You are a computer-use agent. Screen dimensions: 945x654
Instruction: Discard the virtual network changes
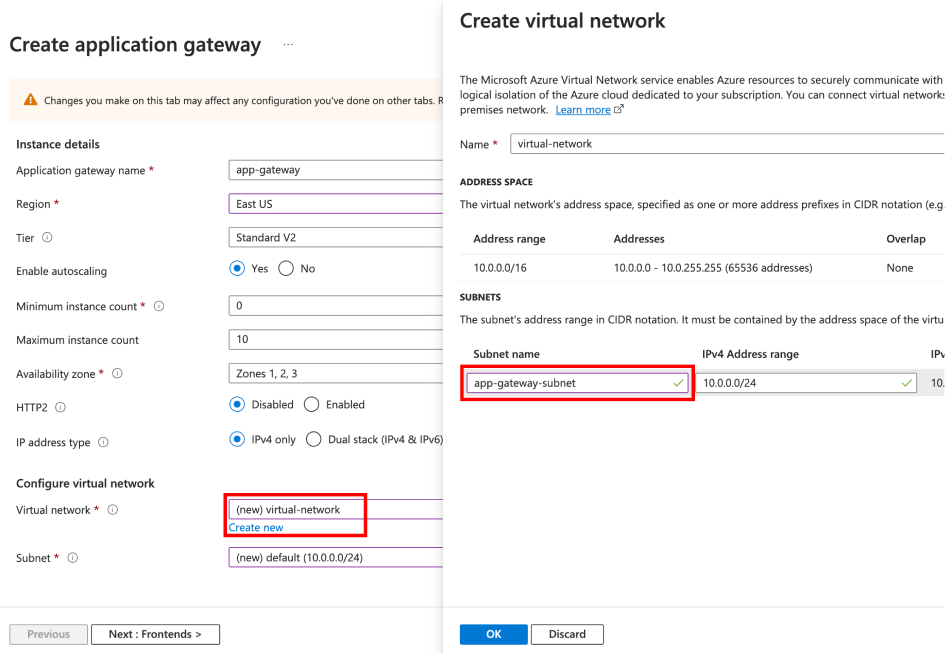click(567, 634)
